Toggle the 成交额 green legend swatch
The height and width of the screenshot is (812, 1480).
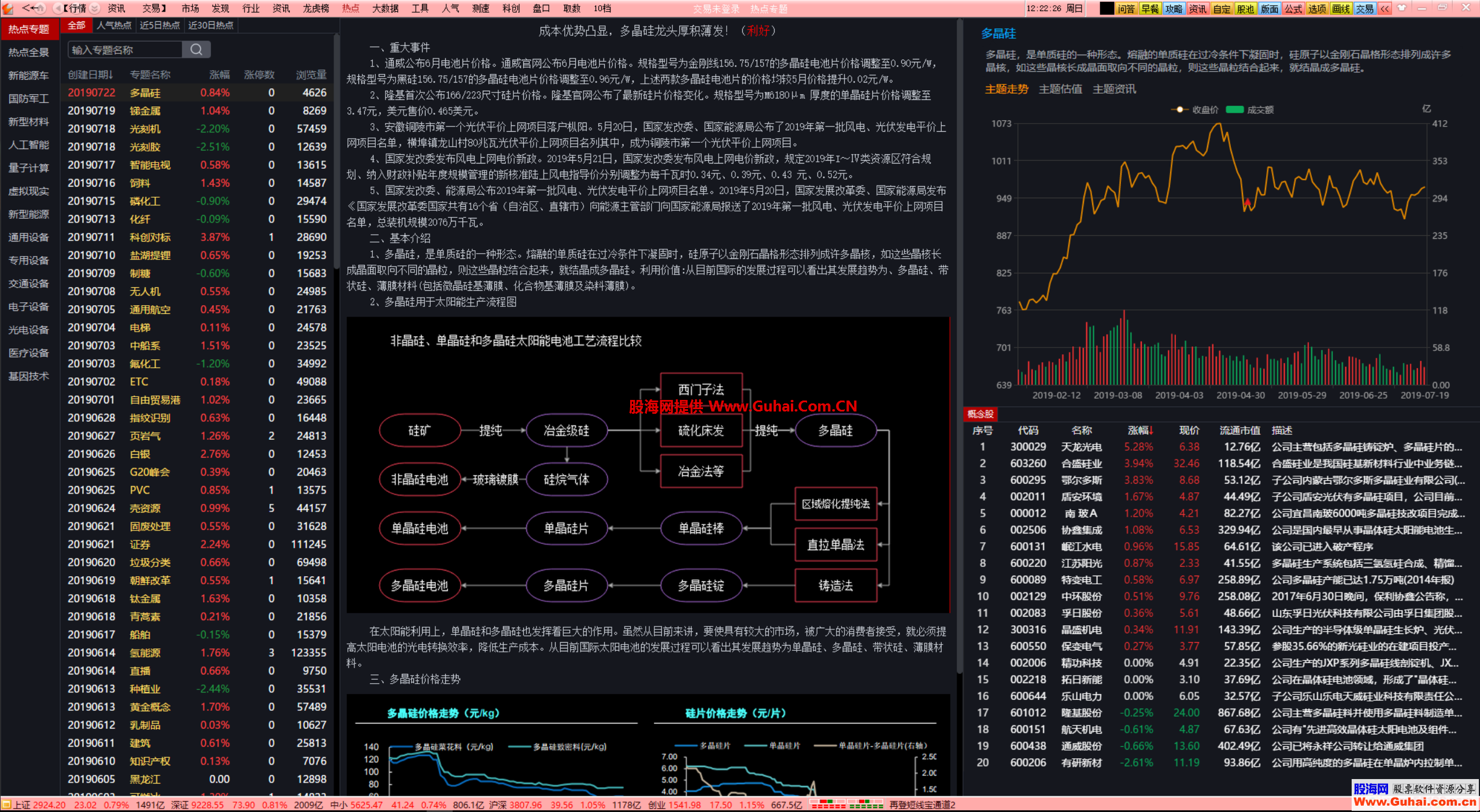tap(1234, 110)
